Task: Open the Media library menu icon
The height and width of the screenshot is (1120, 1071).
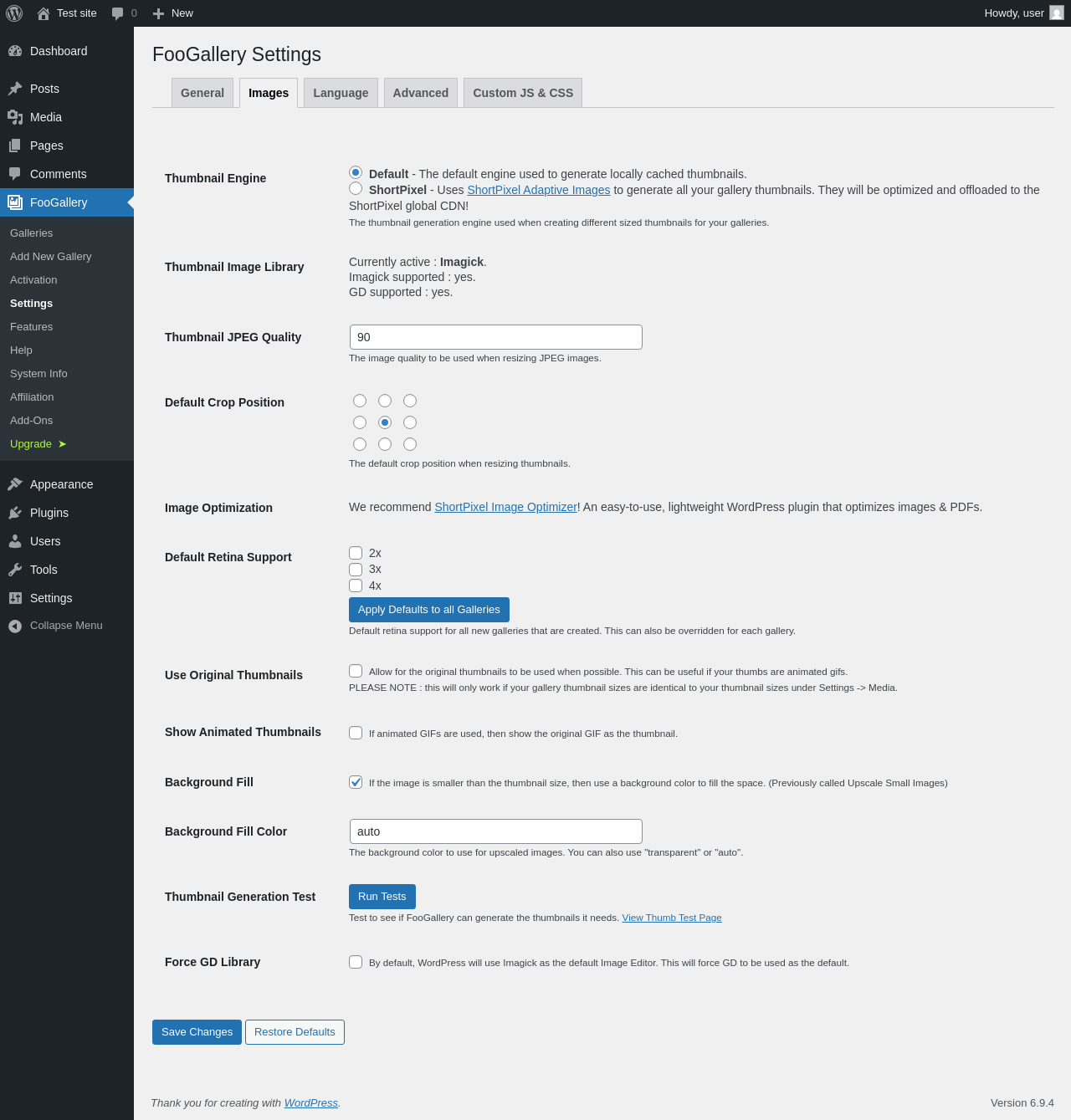Action: point(15,117)
